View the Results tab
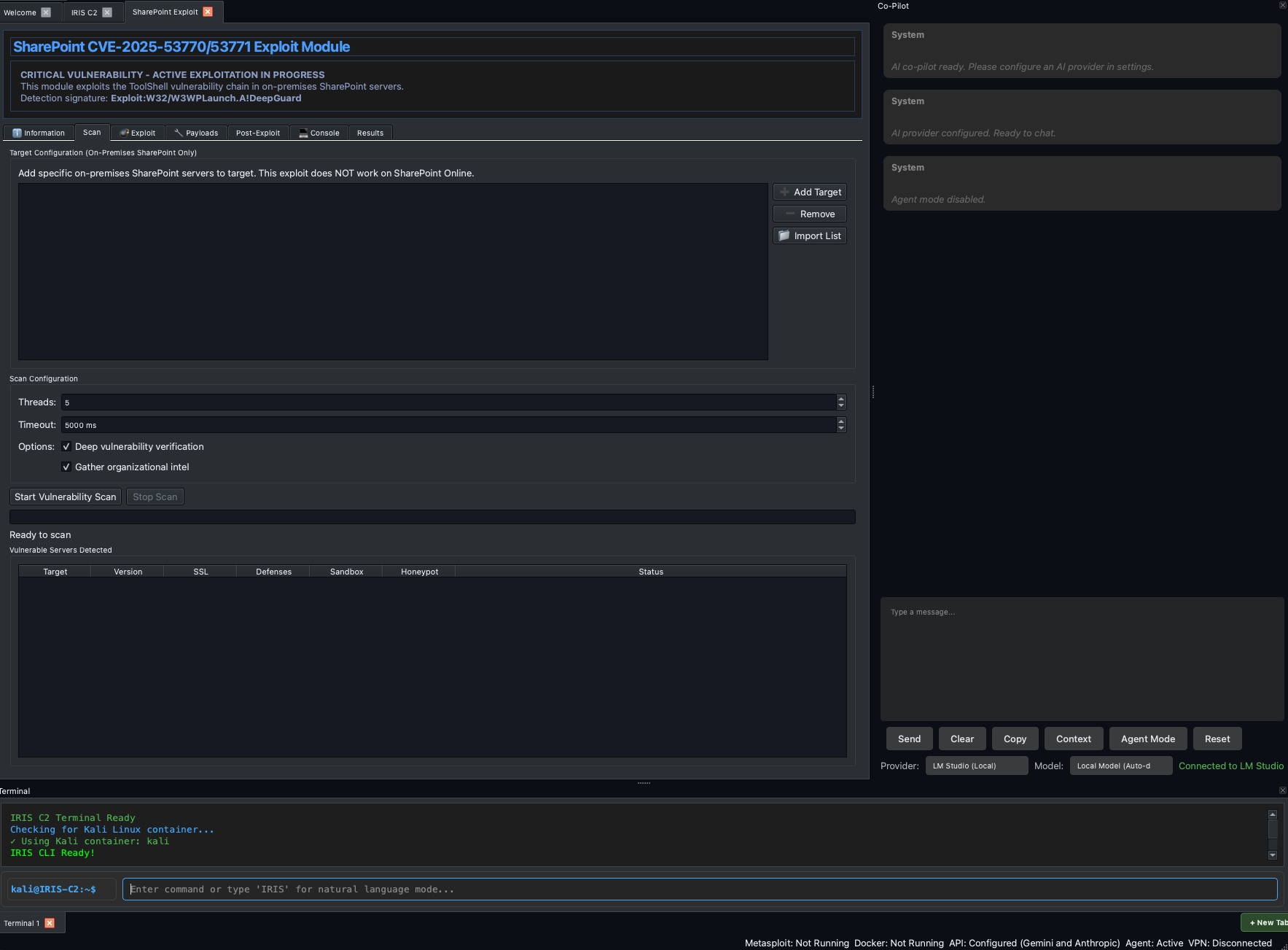The height and width of the screenshot is (950, 1288). [x=370, y=133]
